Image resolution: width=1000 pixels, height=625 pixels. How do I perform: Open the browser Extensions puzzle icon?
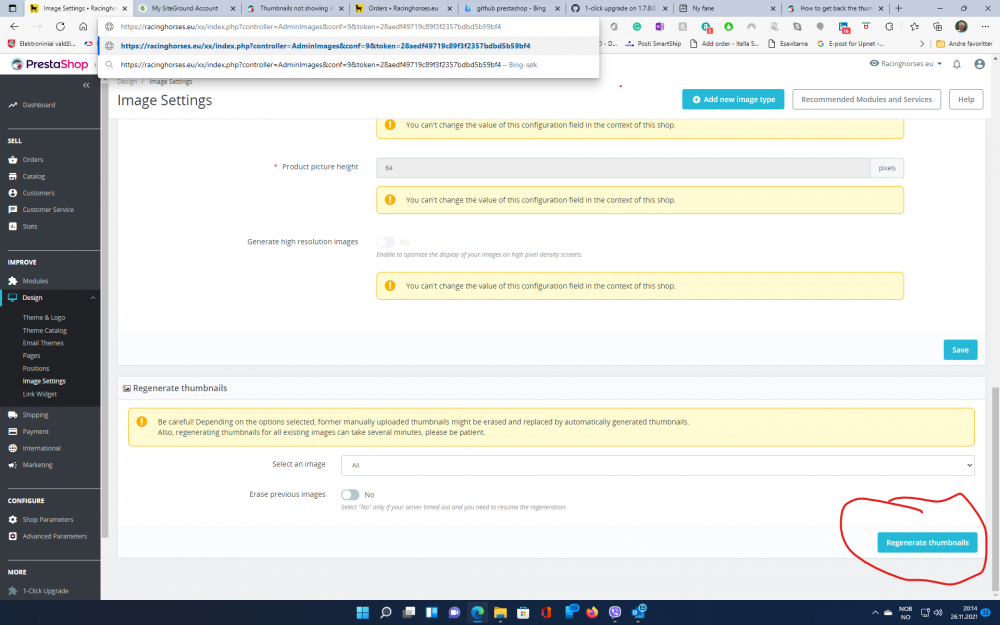click(889, 26)
